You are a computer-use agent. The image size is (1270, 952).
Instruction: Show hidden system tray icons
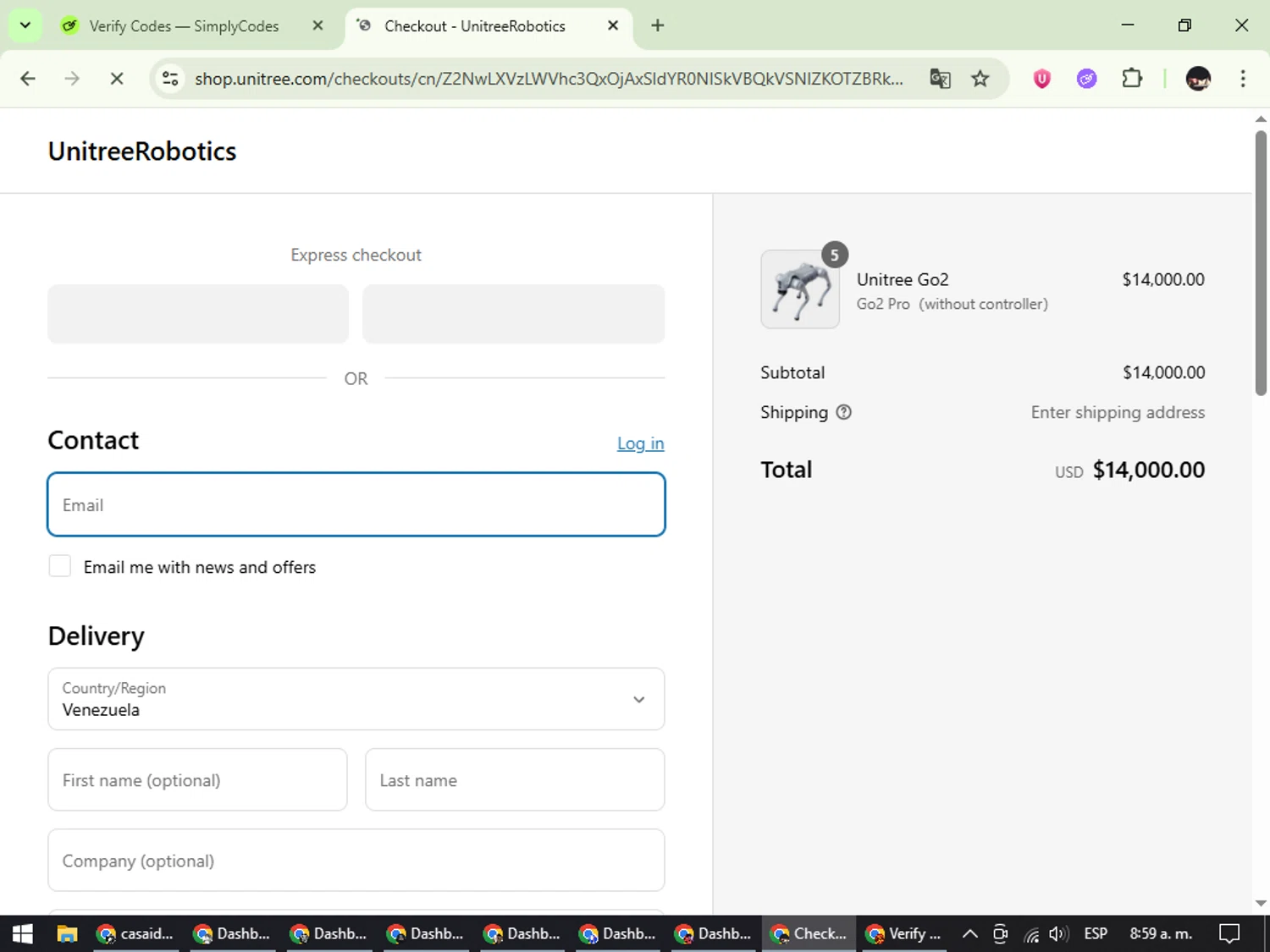point(970,933)
